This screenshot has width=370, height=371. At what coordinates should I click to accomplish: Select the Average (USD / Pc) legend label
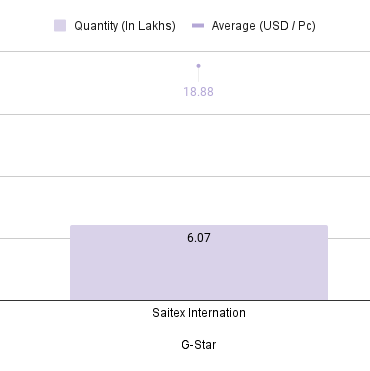pyautogui.click(x=263, y=26)
